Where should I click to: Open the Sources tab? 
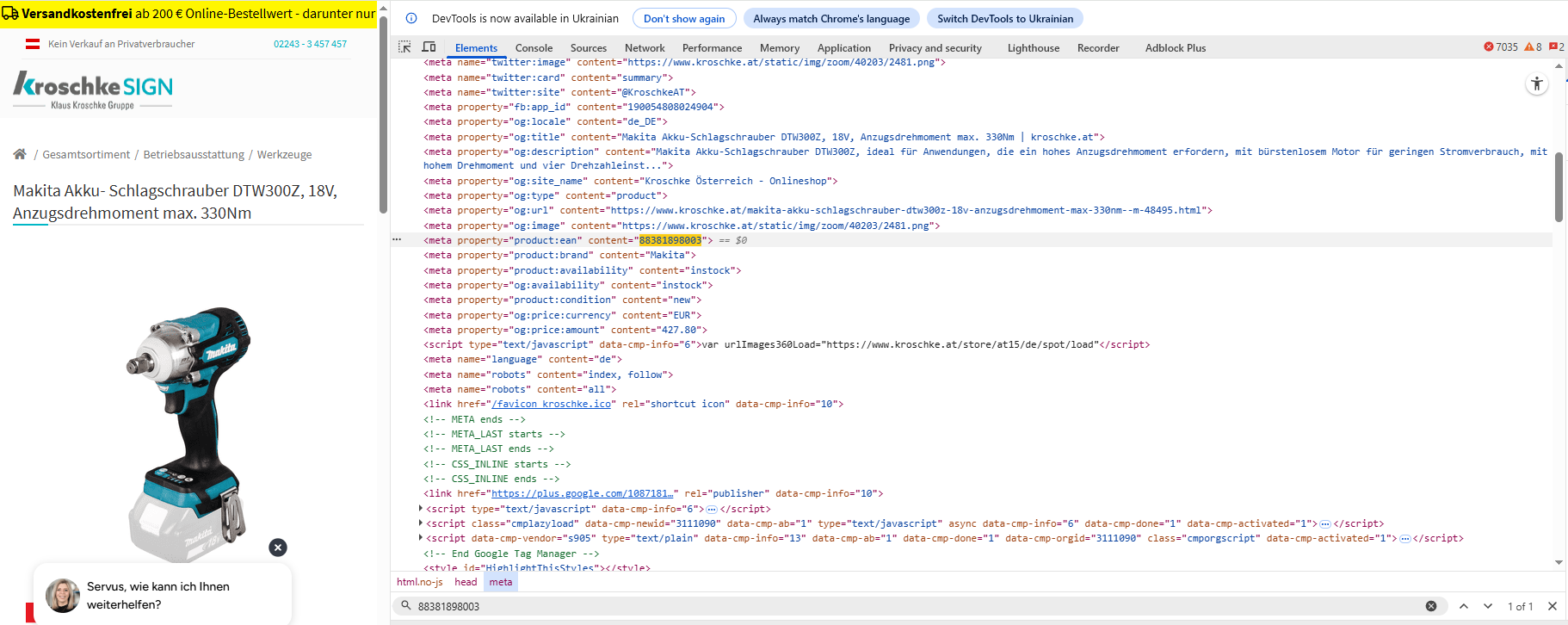pos(589,48)
